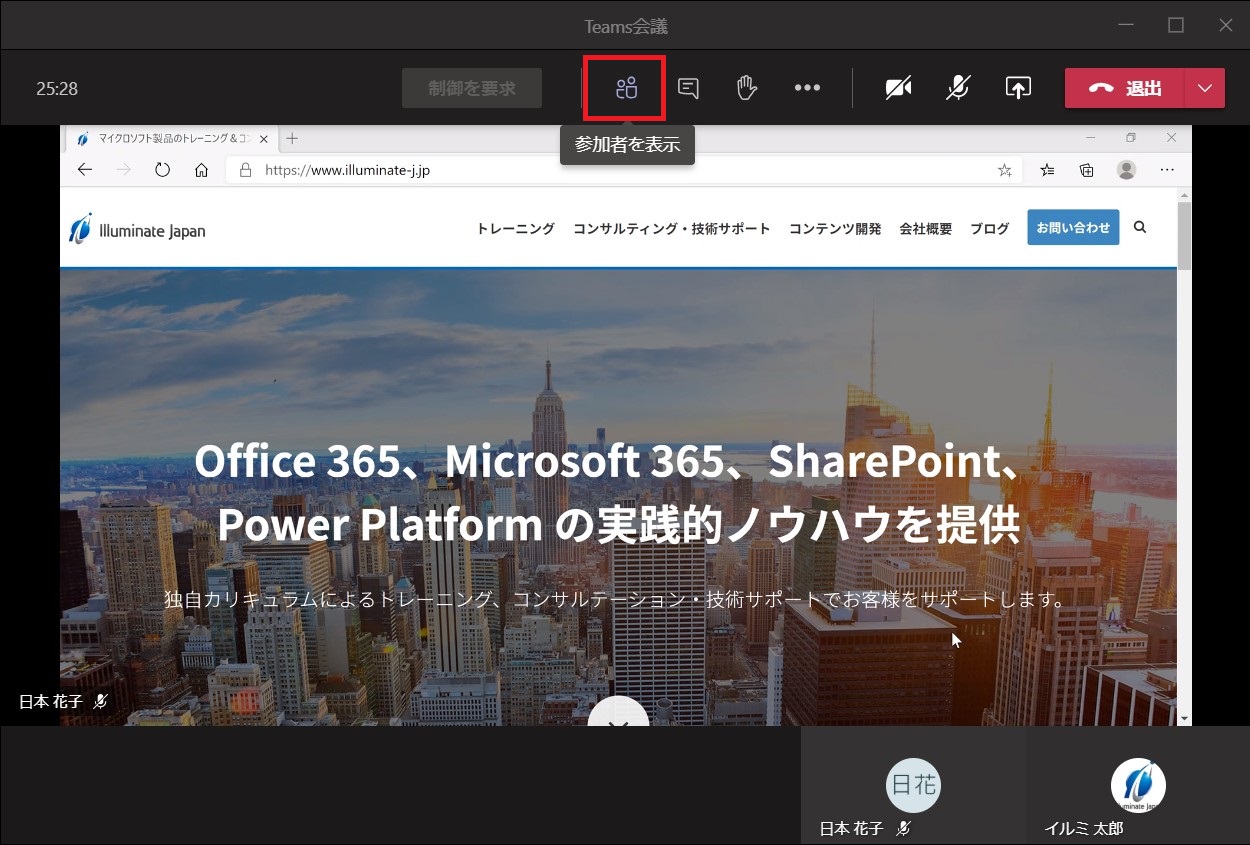Screen dimensions: 1250x845
Task: Click the 日本 花子 name label over the shared screen
Action: [51, 702]
